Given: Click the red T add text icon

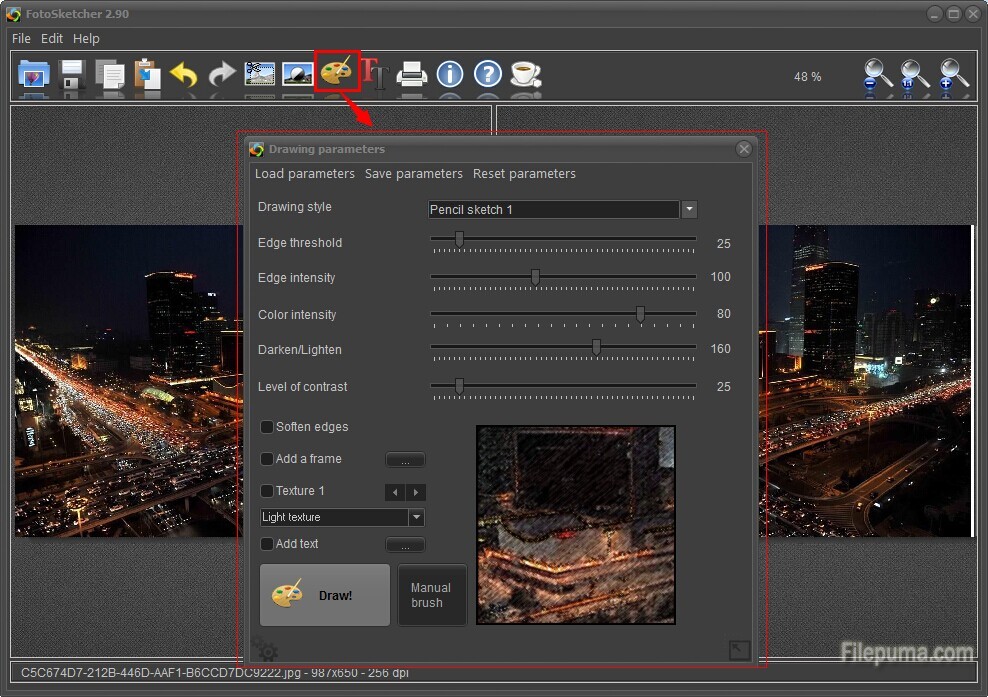Looking at the screenshot, I should (x=375, y=73).
